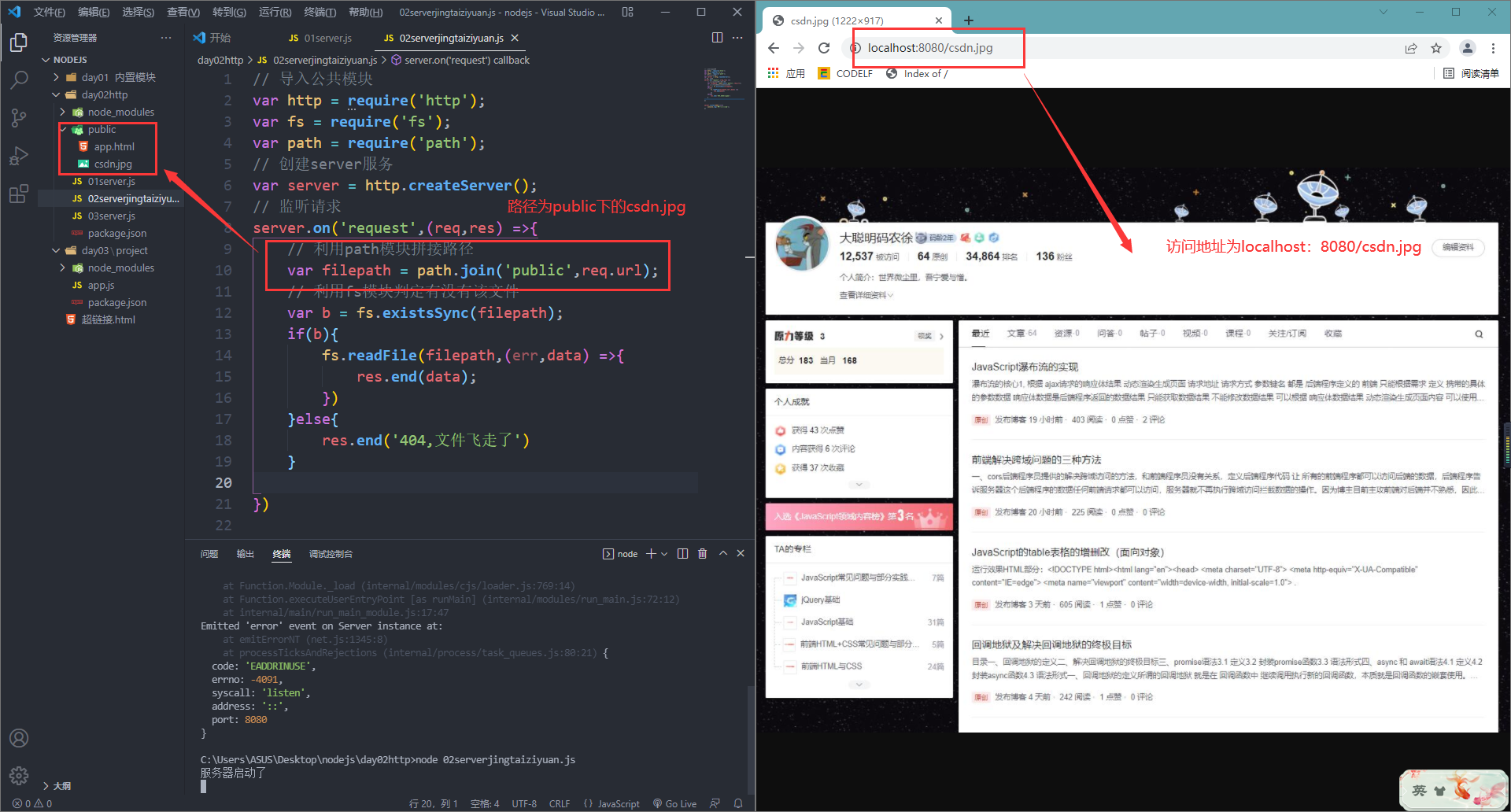The height and width of the screenshot is (812, 1511).
Task: Open editor More Actions menu
Action: click(737, 38)
